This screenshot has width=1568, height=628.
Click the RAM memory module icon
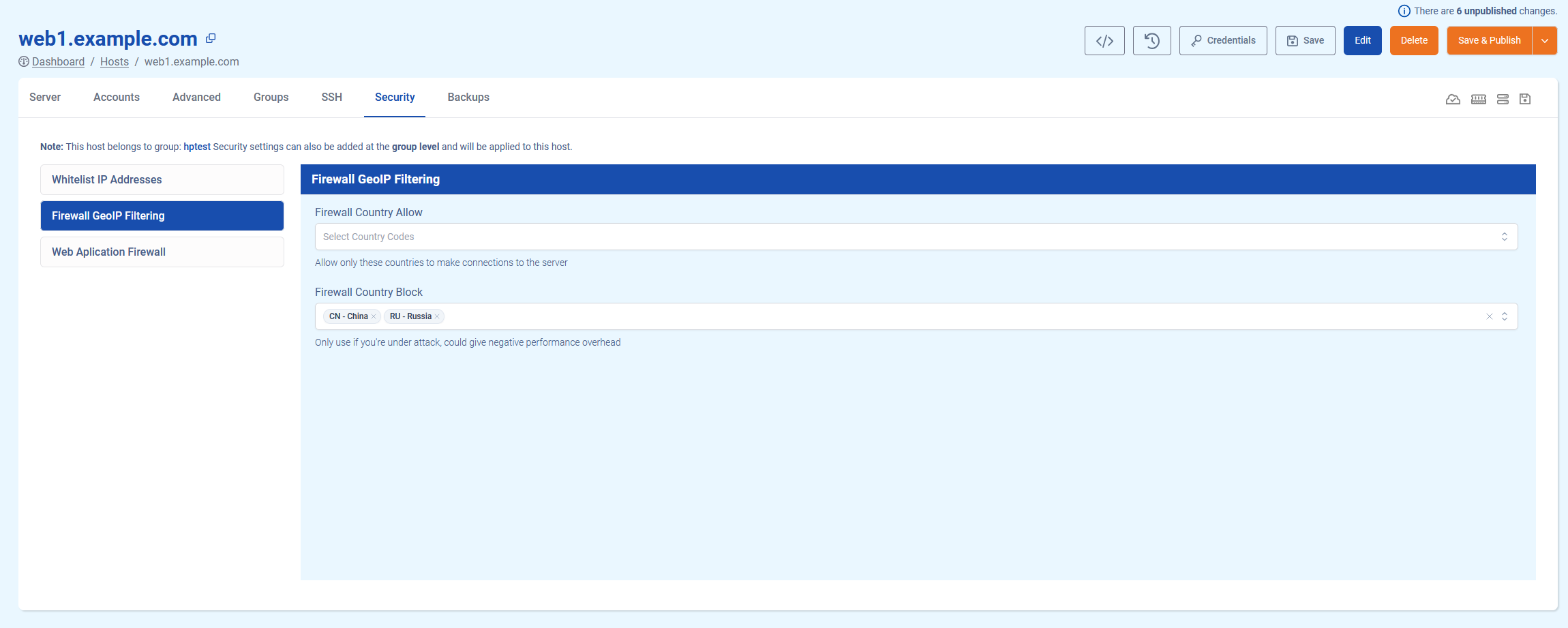tap(1479, 100)
